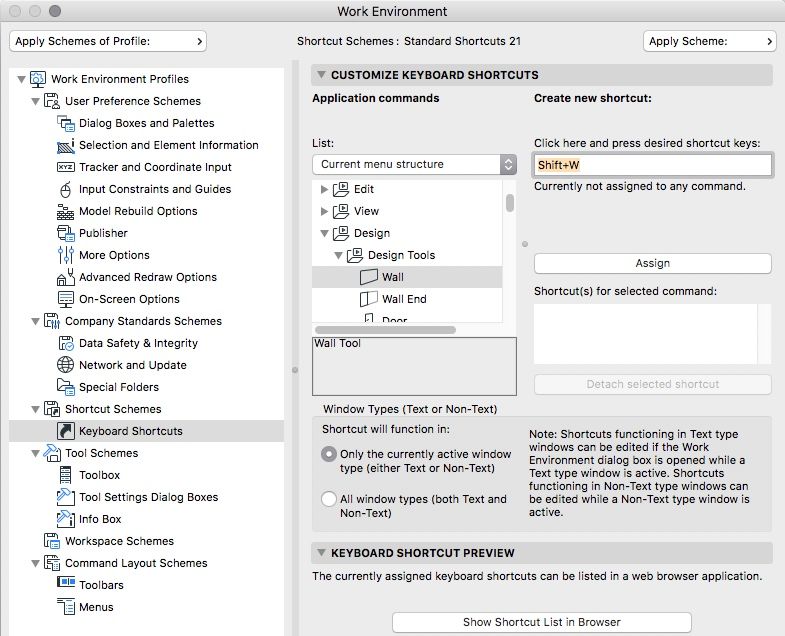Viewport: 785px width, 636px height.
Task: Click Show Shortcut List in Browser
Action: [542, 622]
